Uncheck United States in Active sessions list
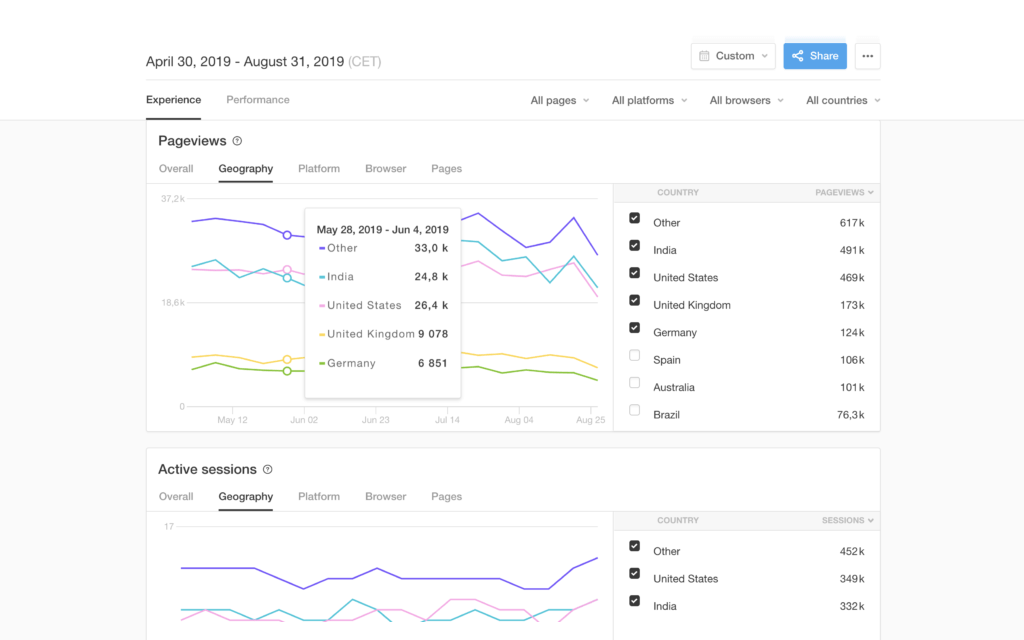Screen dimensions: 1024x640 (635, 573)
